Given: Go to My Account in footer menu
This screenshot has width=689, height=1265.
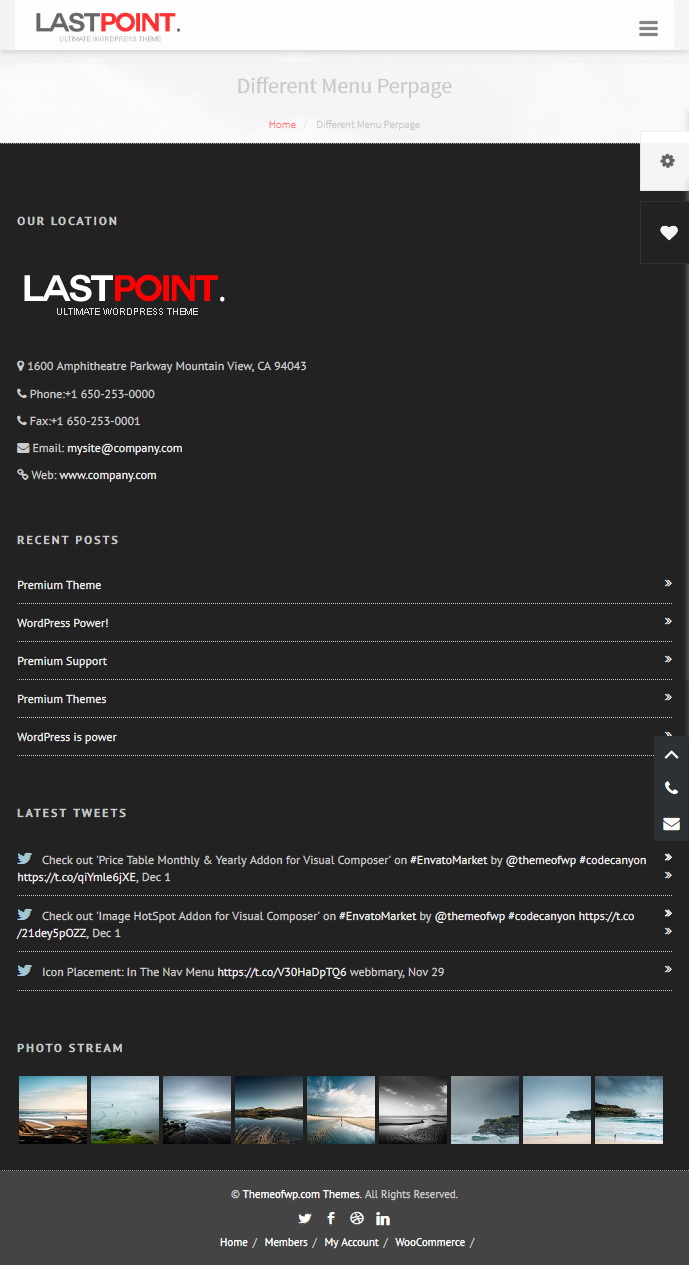Looking at the screenshot, I should pos(351,1242).
